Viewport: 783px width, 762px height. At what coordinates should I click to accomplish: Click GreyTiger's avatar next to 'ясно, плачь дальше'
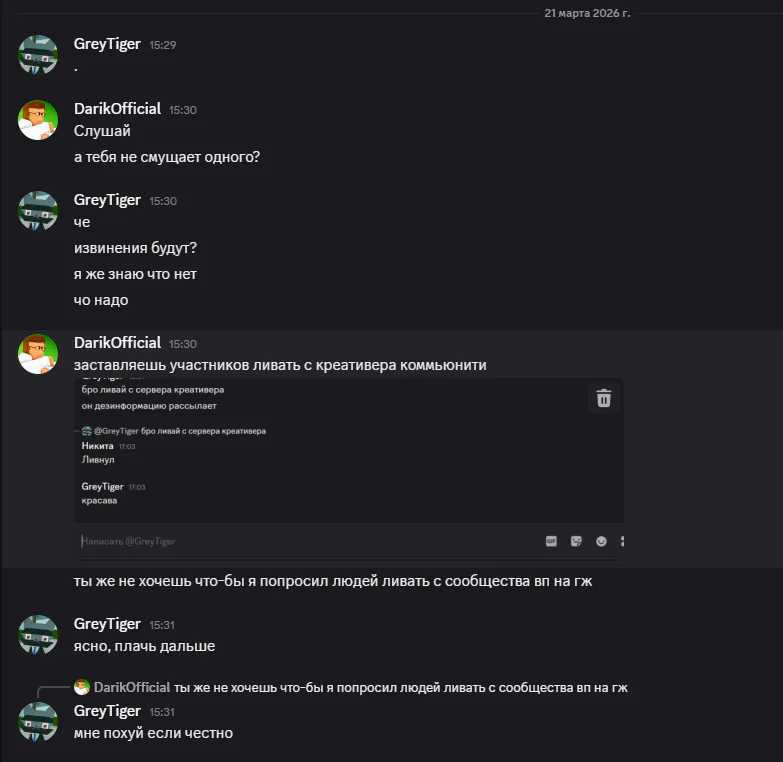pos(38,635)
